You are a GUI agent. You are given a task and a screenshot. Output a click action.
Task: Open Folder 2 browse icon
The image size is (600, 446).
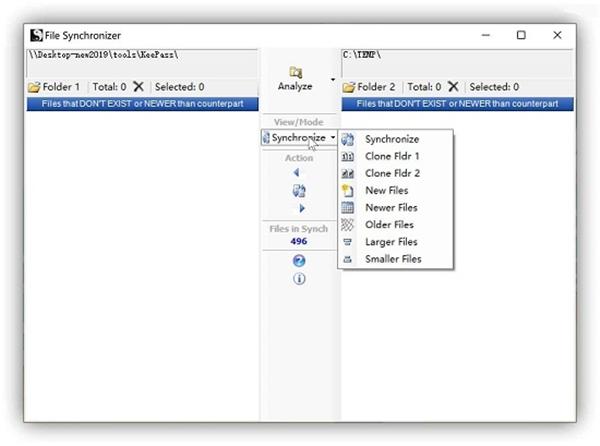[x=349, y=87]
